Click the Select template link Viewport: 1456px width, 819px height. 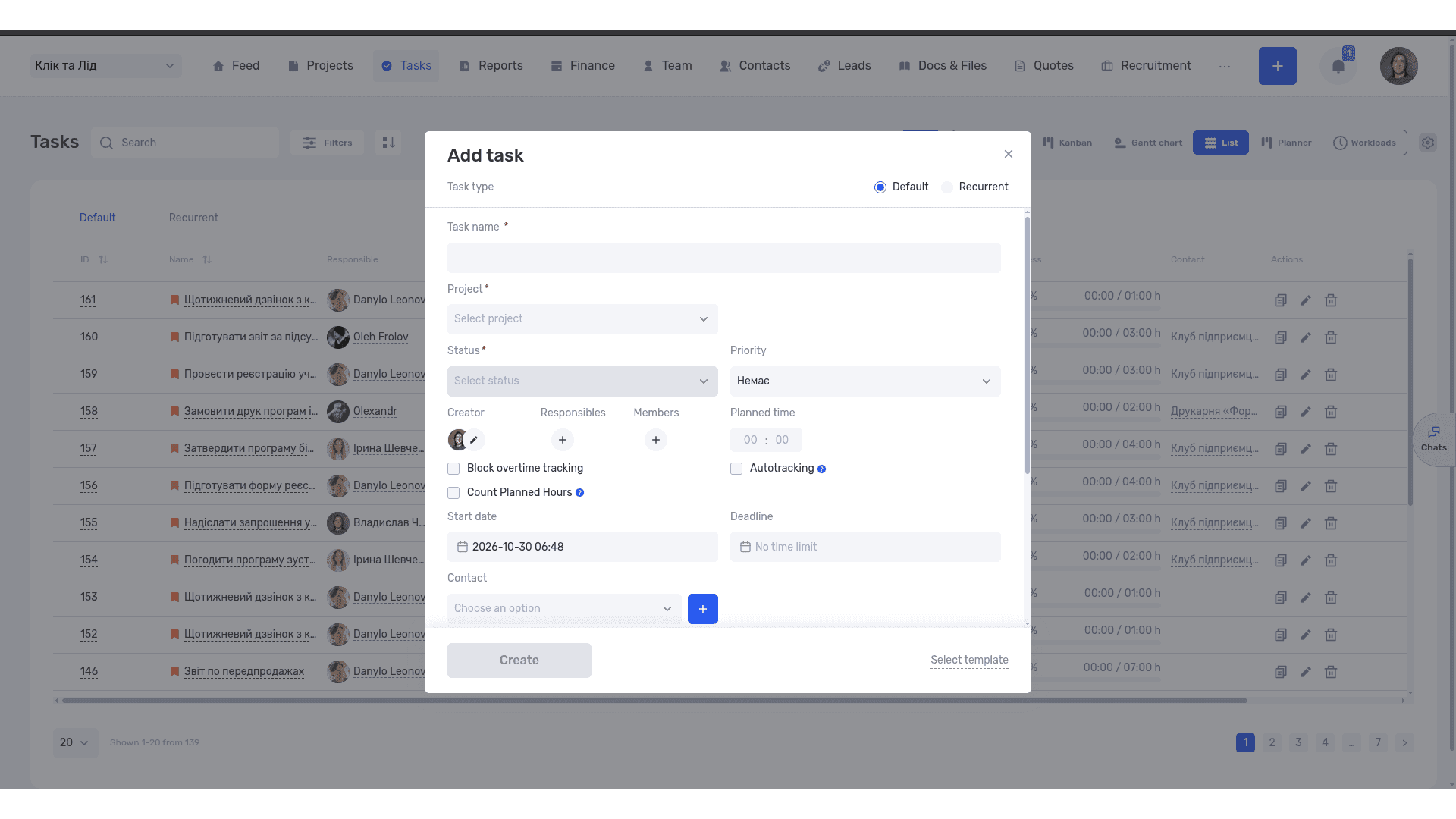click(x=969, y=661)
